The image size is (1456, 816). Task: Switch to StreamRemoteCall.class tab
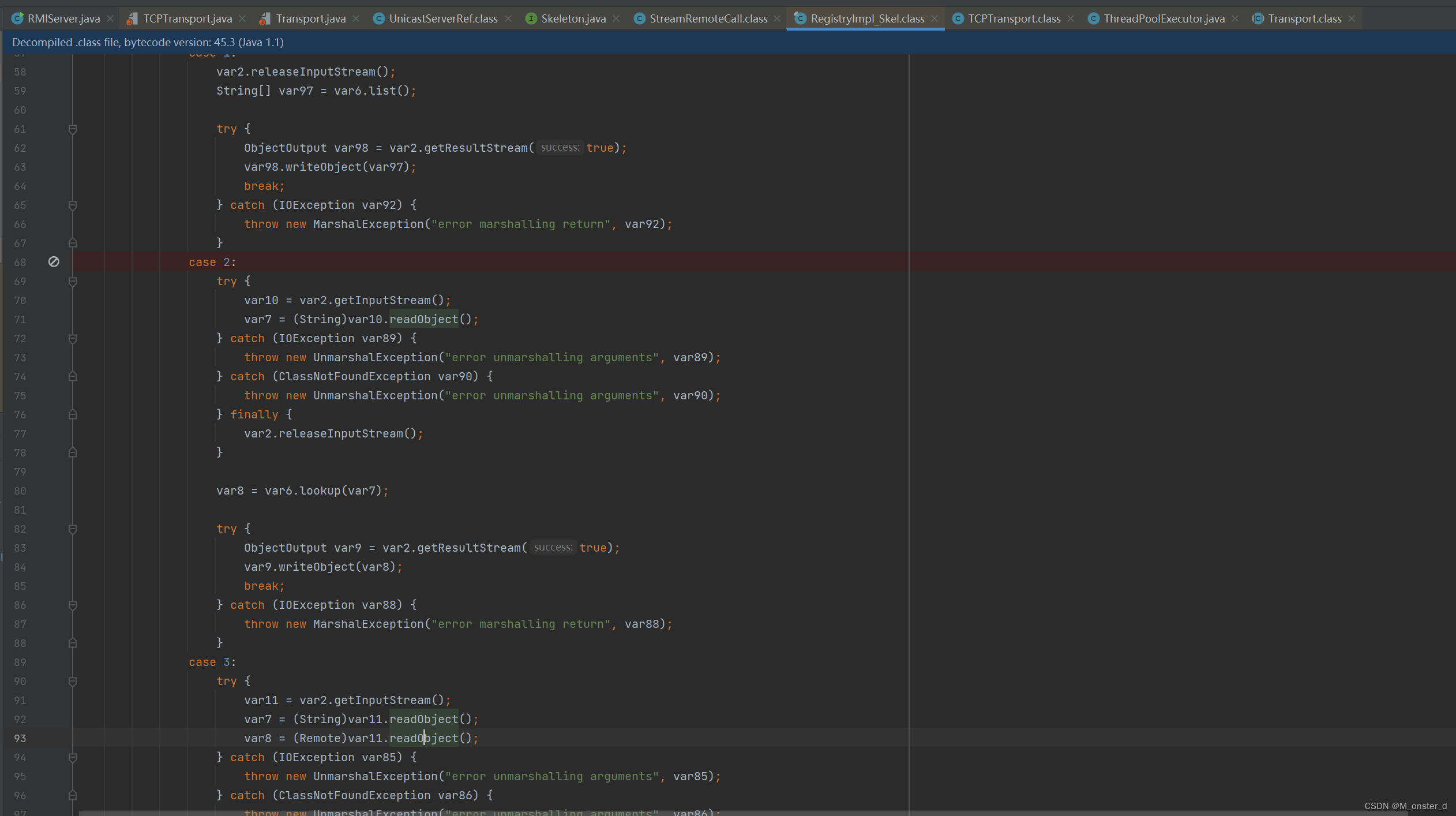click(x=708, y=18)
